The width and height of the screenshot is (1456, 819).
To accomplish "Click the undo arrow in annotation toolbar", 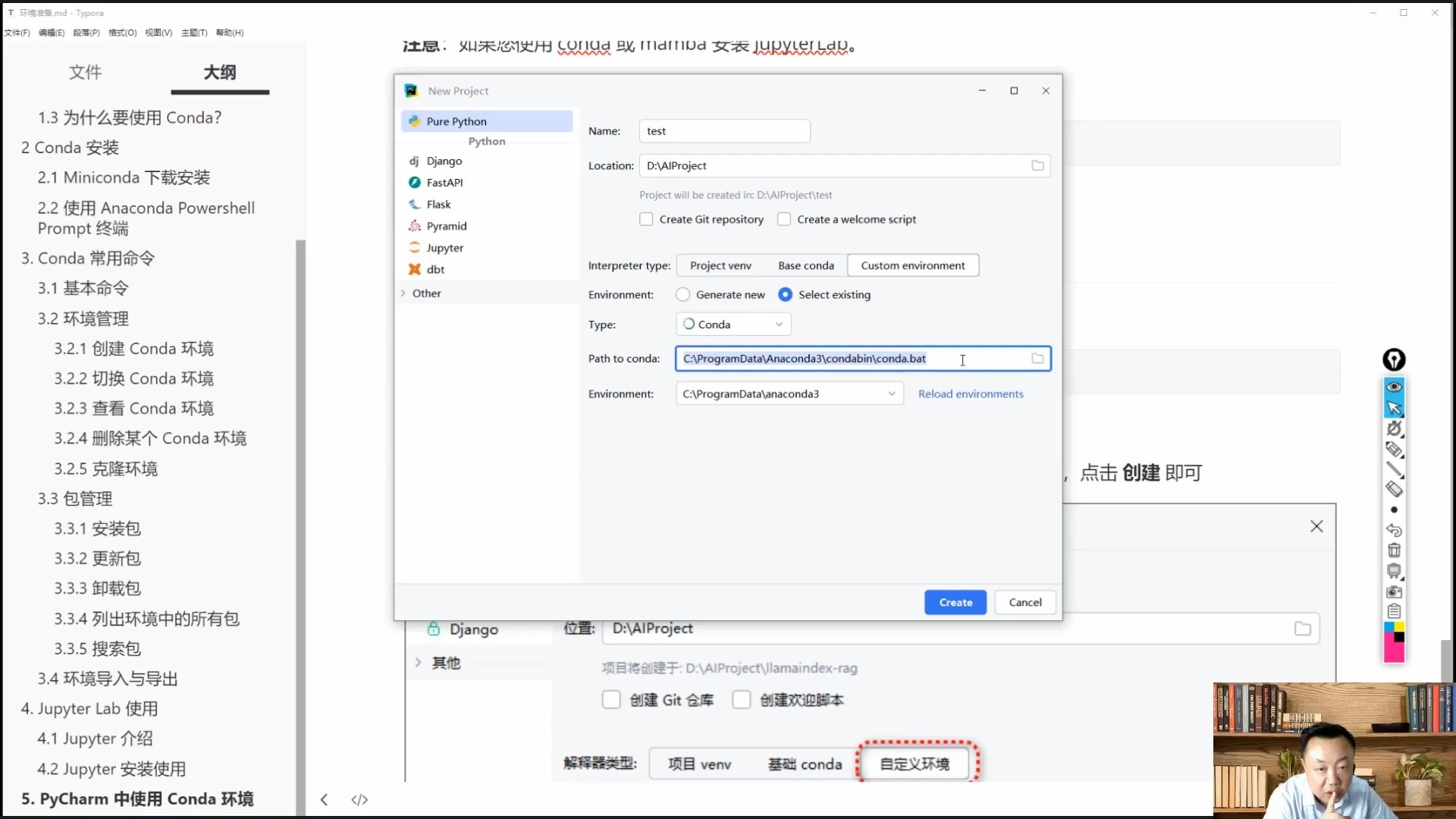I will tap(1394, 530).
